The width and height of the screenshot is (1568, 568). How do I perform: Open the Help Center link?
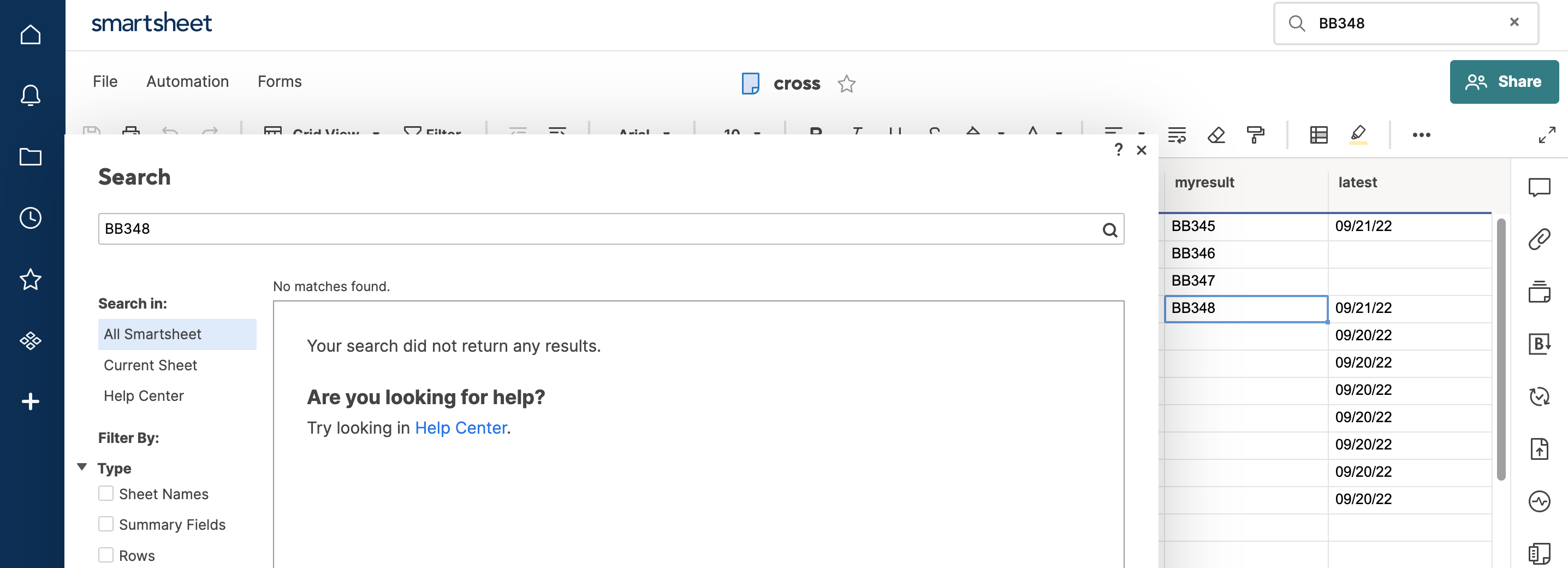tap(461, 428)
